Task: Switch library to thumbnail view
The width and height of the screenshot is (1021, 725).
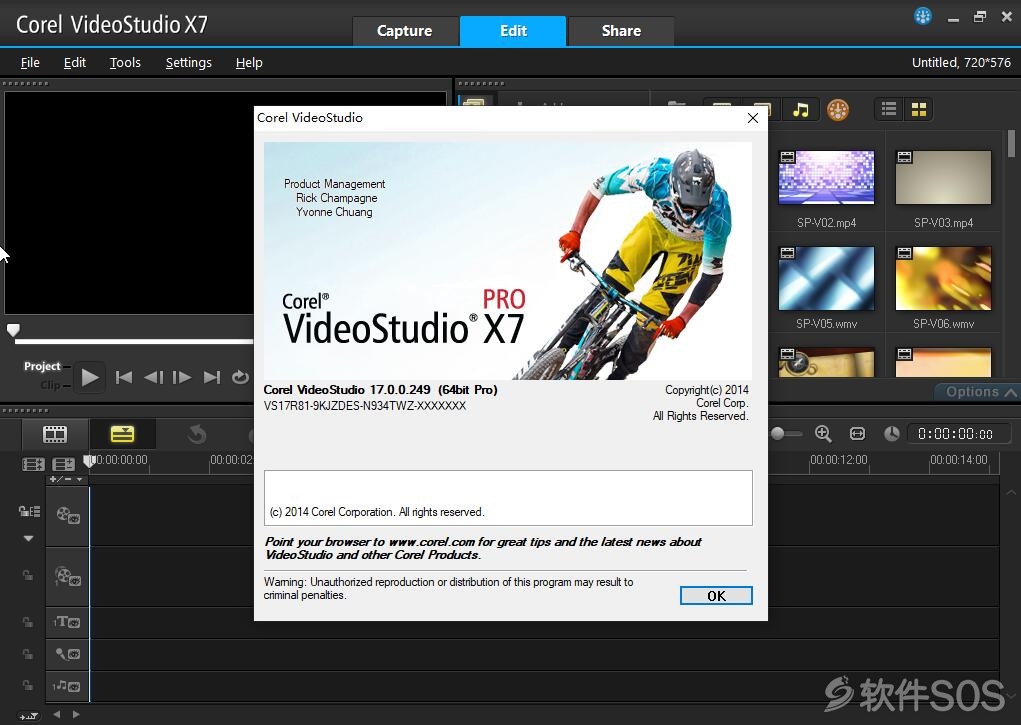Action: [x=919, y=109]
